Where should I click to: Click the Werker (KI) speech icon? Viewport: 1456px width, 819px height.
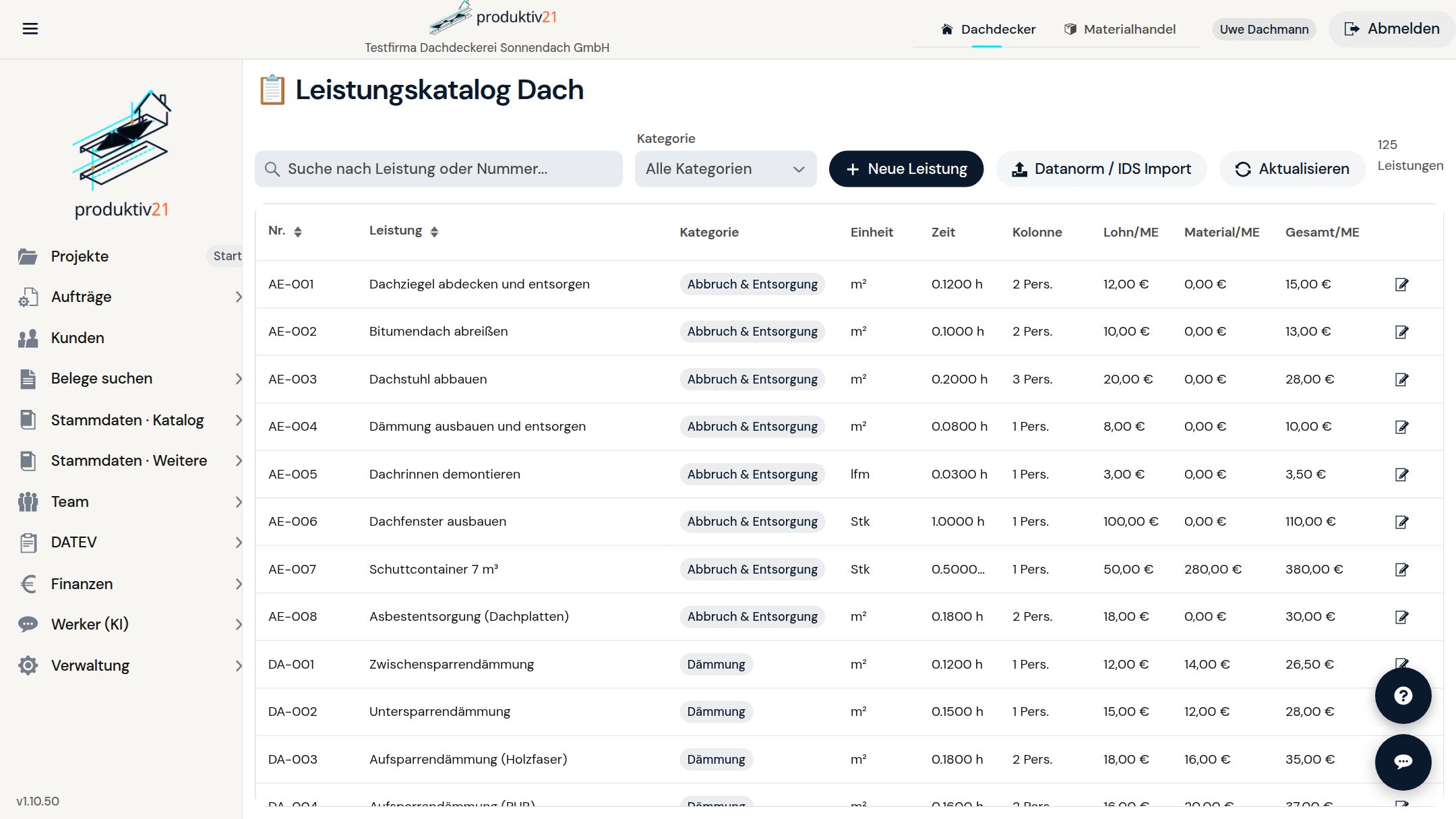pos(28,624)
